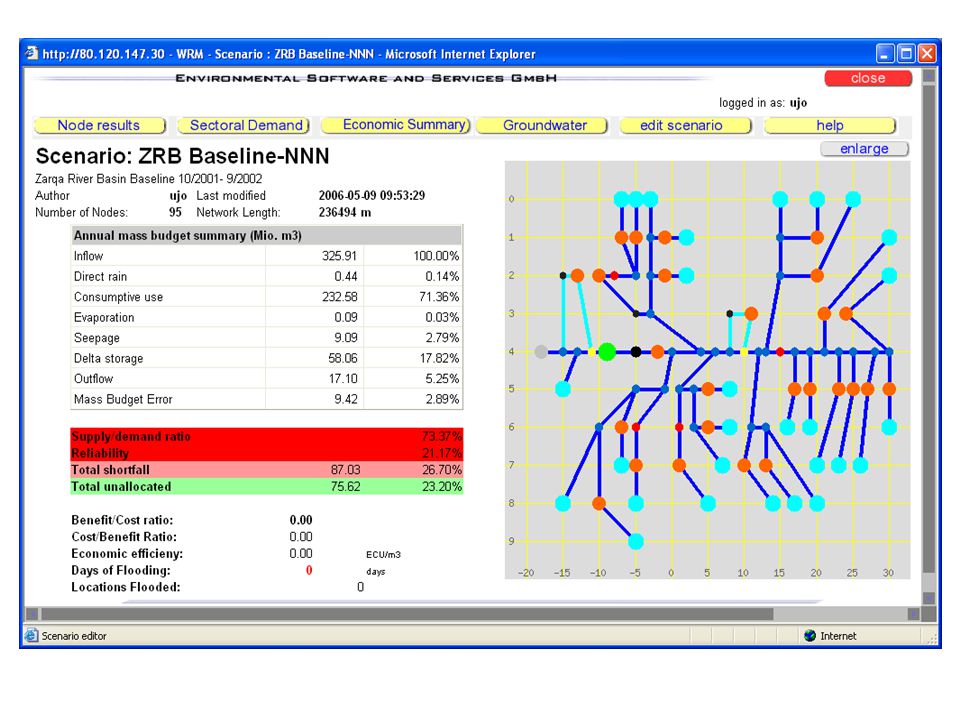
Task: Open the Economic Summary tab
Action: coord(396,125)
